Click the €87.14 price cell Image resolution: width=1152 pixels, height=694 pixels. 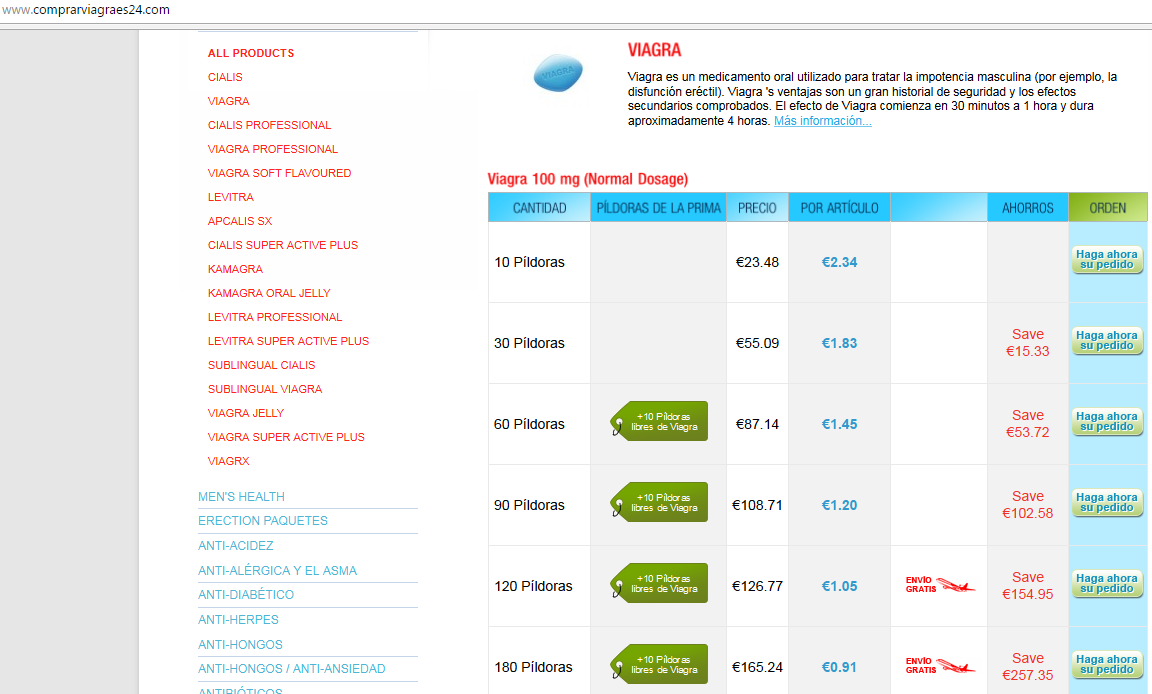tap(757, 424)
